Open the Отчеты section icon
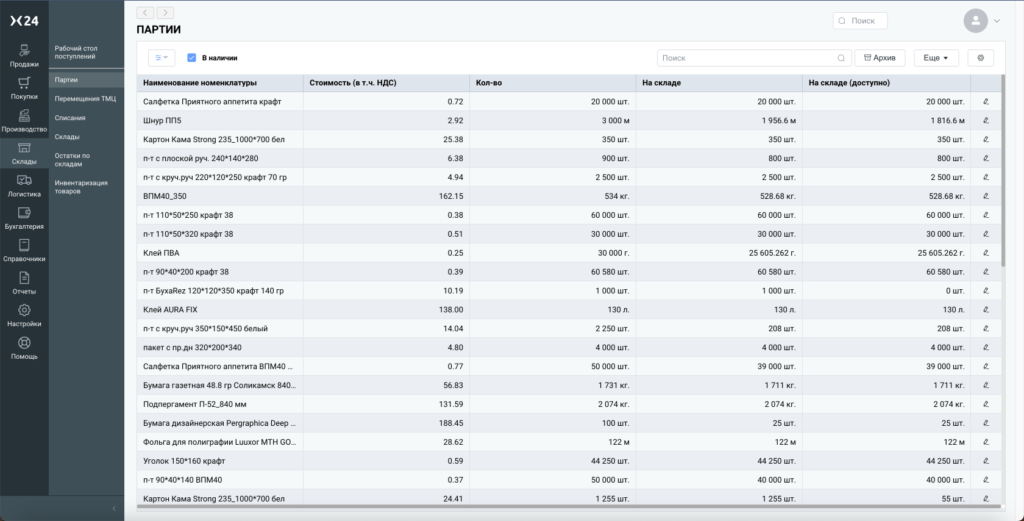This screenshot has width=1024, height=521. [24, 278]
